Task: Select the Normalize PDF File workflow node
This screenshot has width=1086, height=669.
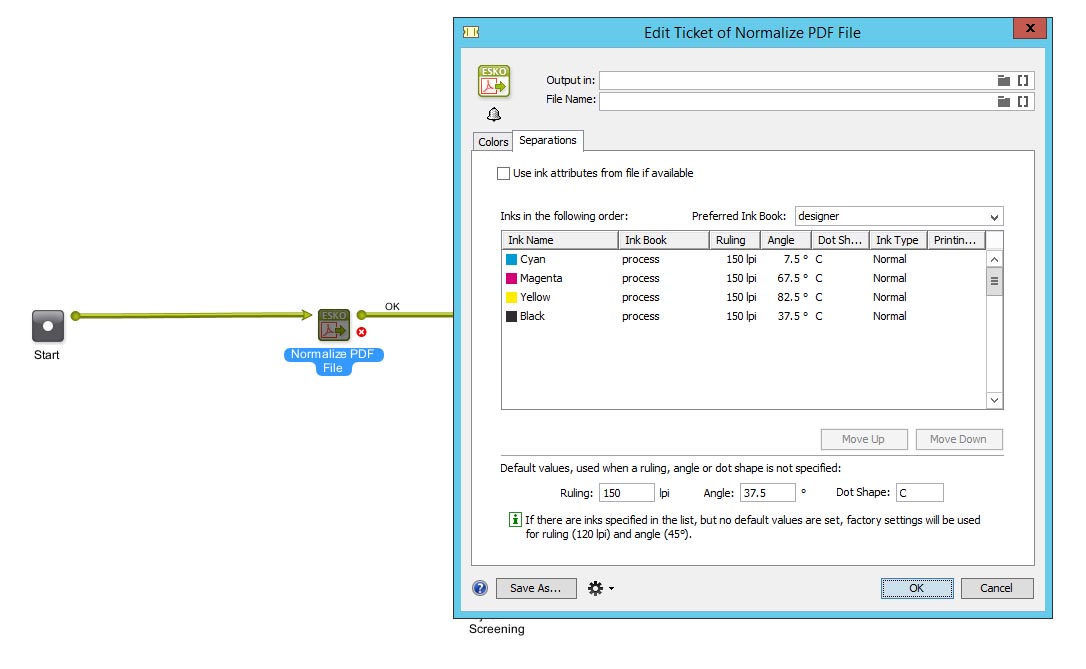Action: click(334, 325)
